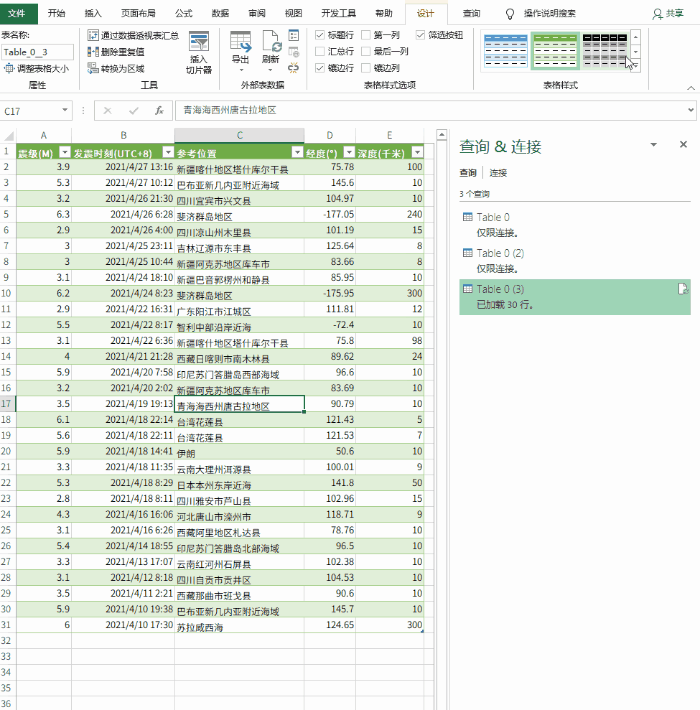Expand the table styles gallery
This screenshot has width=700, height=710.
tap(636, 66)
